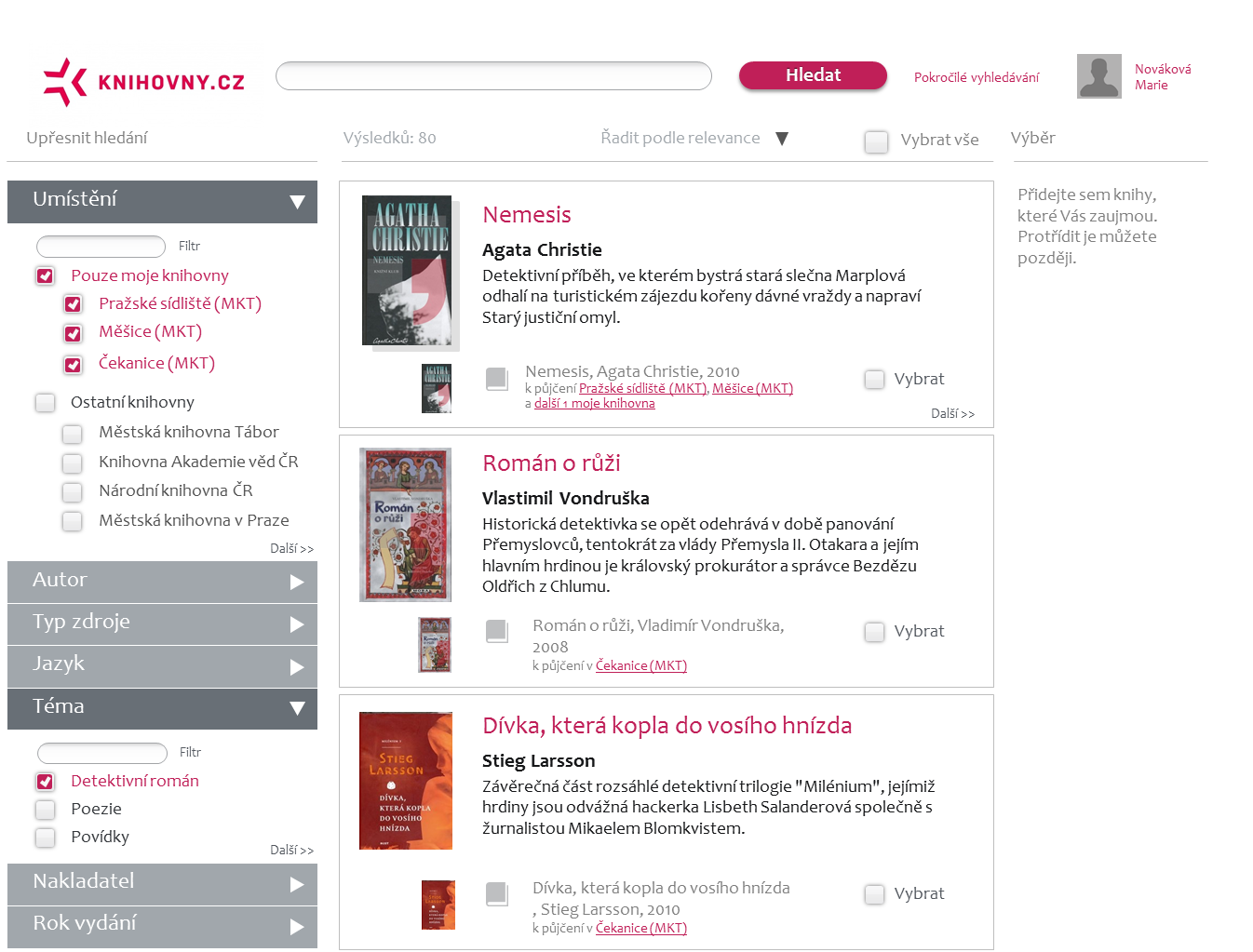Uncheck Pouze moje knihovny
The image size is (1253, 952).
tap(45, 275)
